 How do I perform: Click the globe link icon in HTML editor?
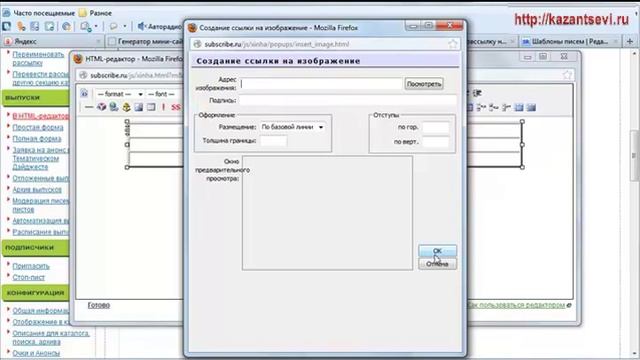[114, 107]
